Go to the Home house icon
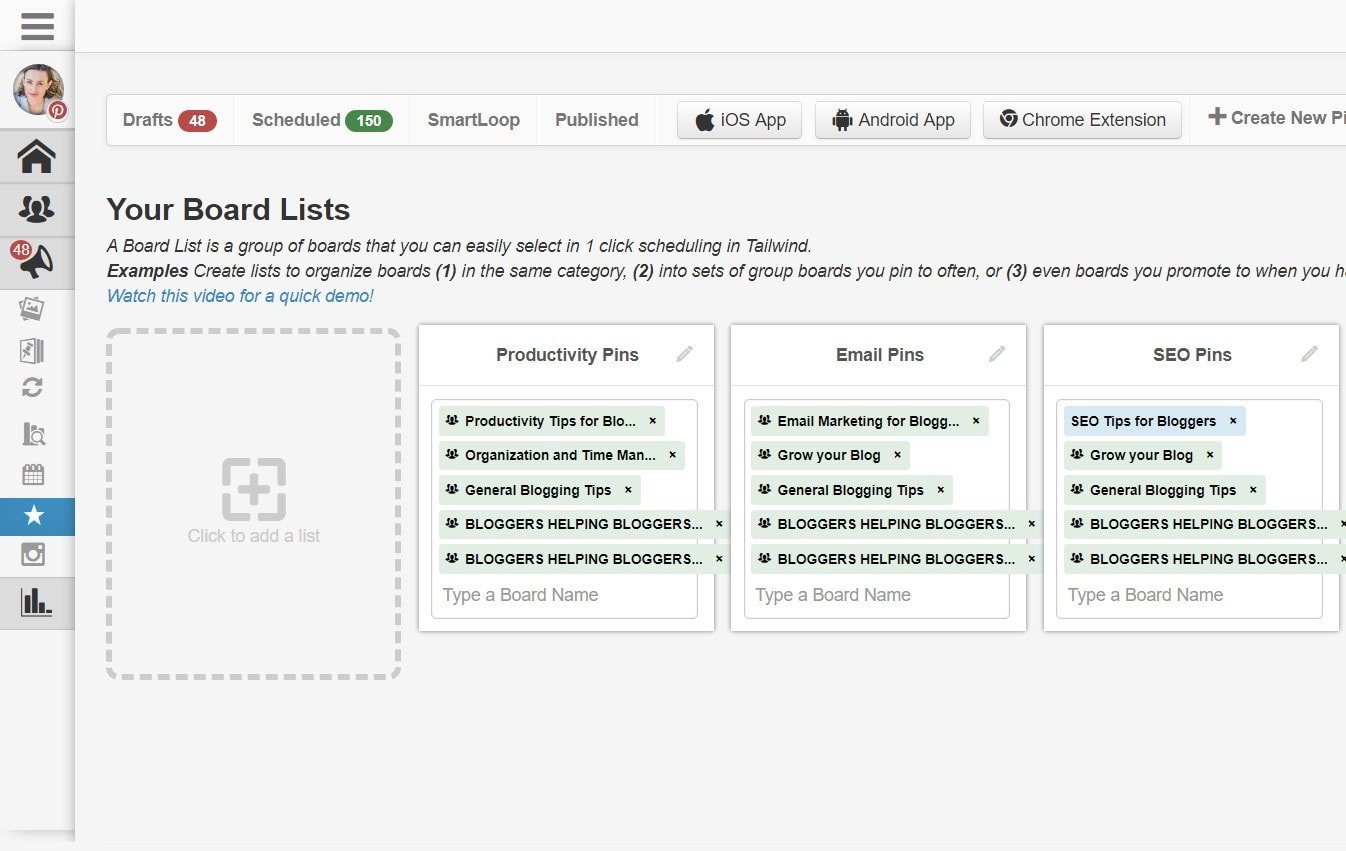This screenshot has height=851, width=1346. [37, 156]
